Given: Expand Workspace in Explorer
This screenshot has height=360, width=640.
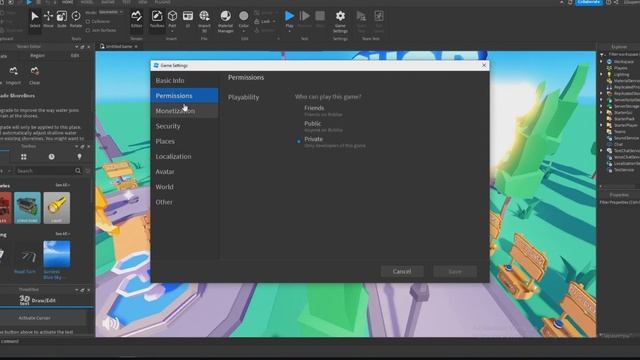Looking at the screenshot, I should tap(601, 62).
